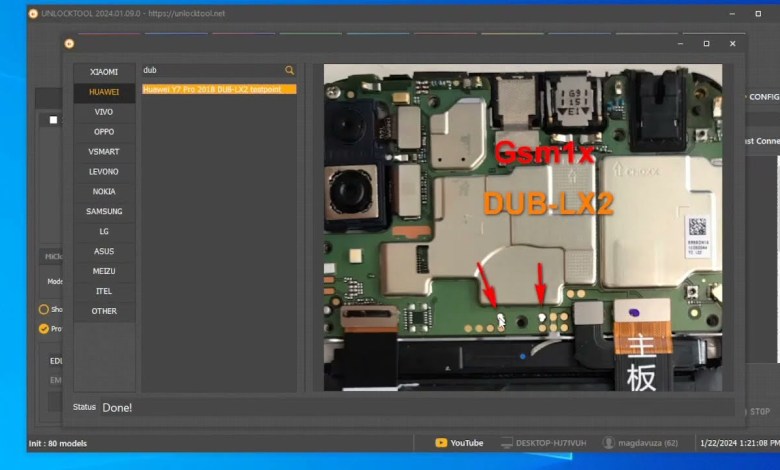Select the OTHER brand tab
The image size is (780, 470).
click(104, 311)
